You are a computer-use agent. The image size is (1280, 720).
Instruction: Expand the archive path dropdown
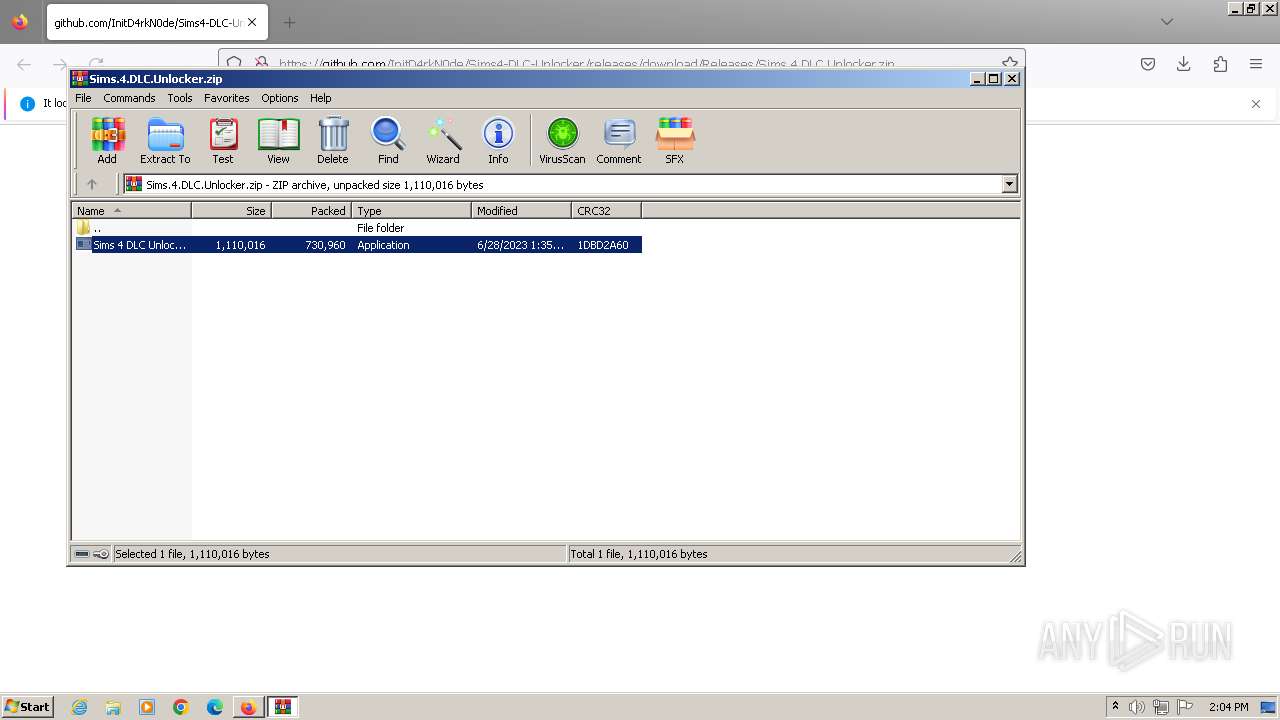tap(1009, 184)
